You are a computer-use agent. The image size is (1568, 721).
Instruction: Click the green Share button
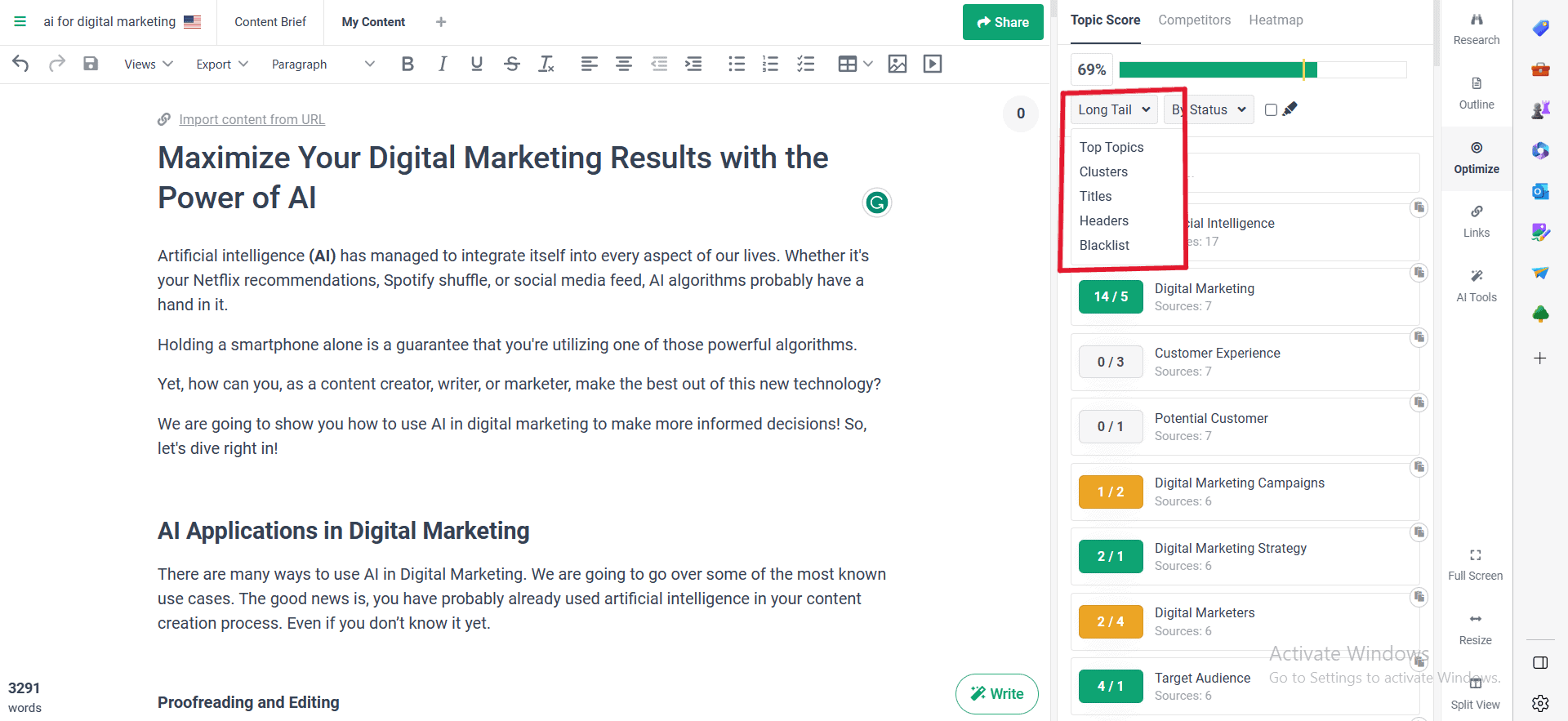1003,22
